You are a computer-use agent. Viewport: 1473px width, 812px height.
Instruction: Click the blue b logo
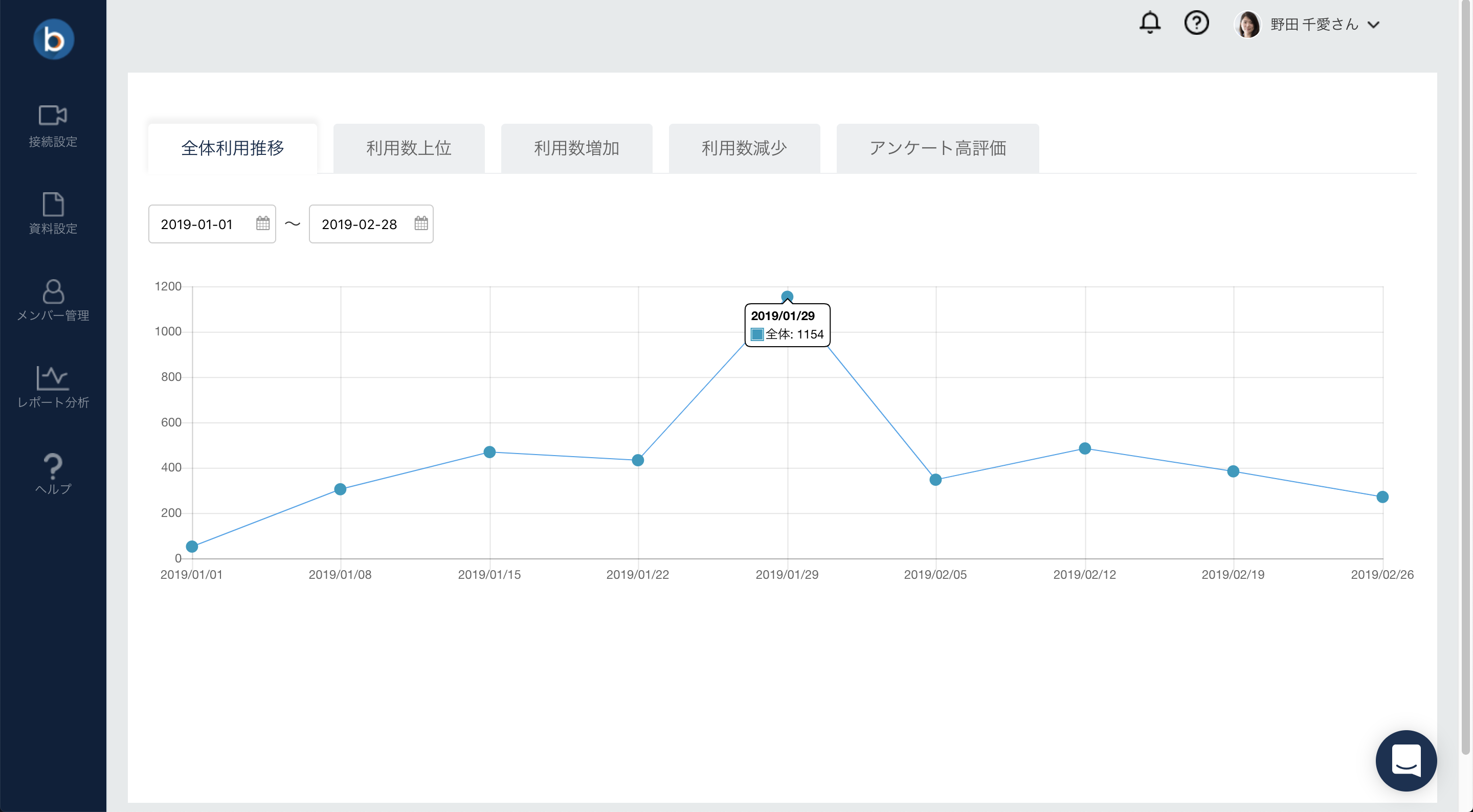point(53,39)
